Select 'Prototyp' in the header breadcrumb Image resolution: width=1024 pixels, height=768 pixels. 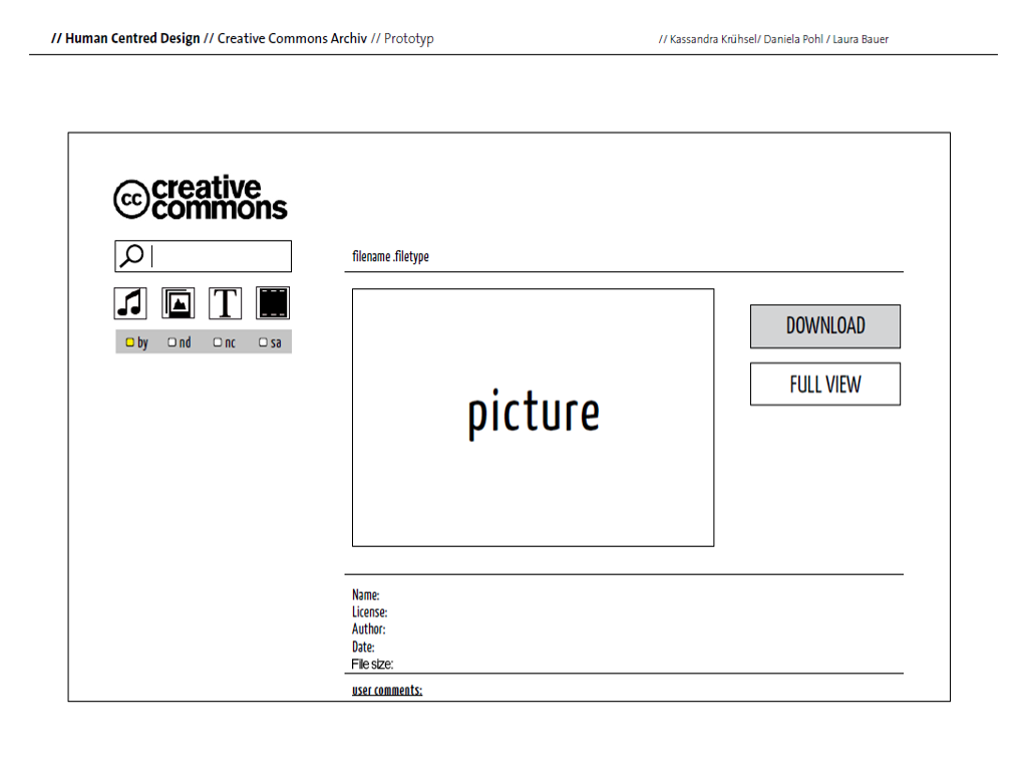[409, 39]
